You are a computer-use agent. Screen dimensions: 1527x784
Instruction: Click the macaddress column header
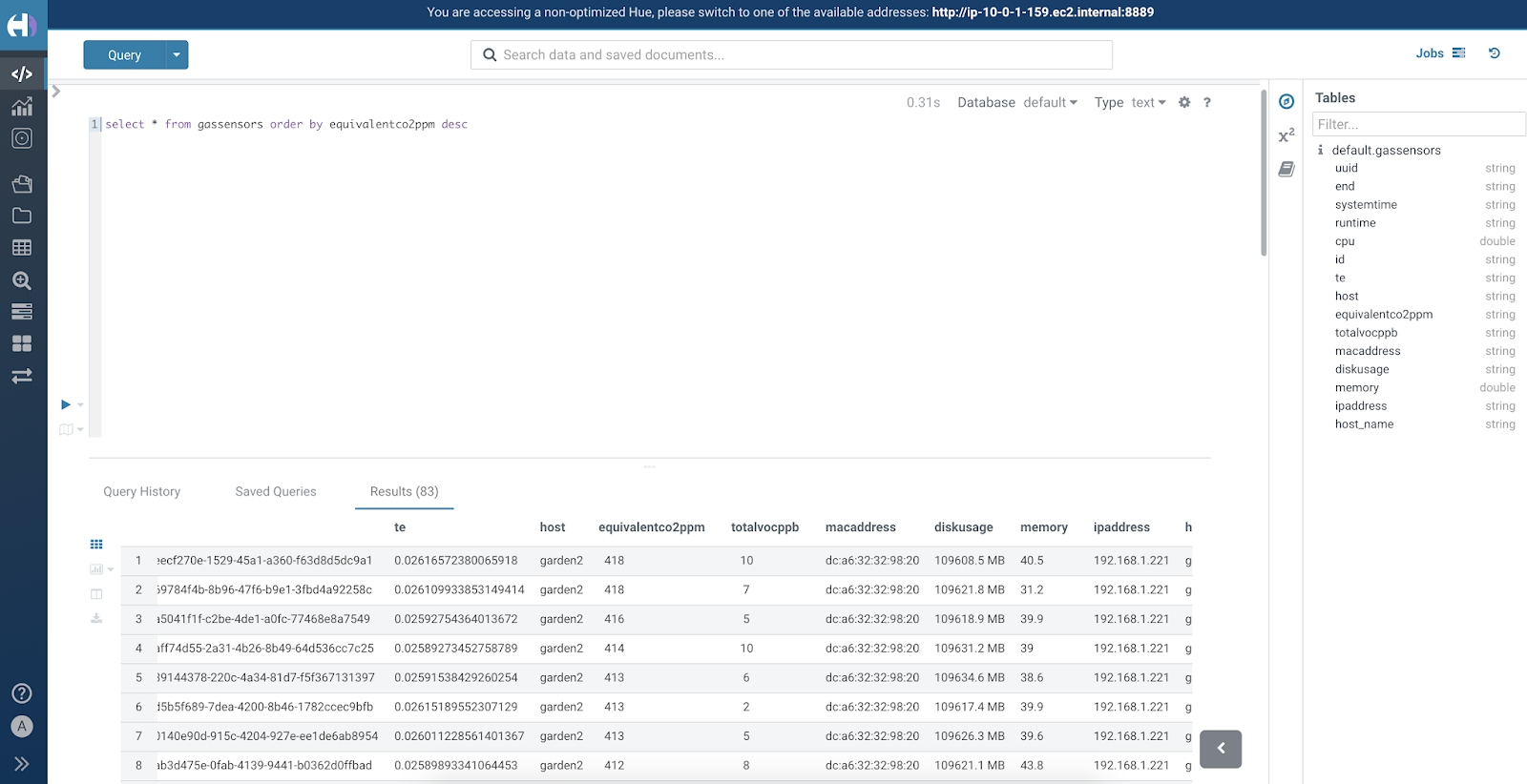pos(861,527)
